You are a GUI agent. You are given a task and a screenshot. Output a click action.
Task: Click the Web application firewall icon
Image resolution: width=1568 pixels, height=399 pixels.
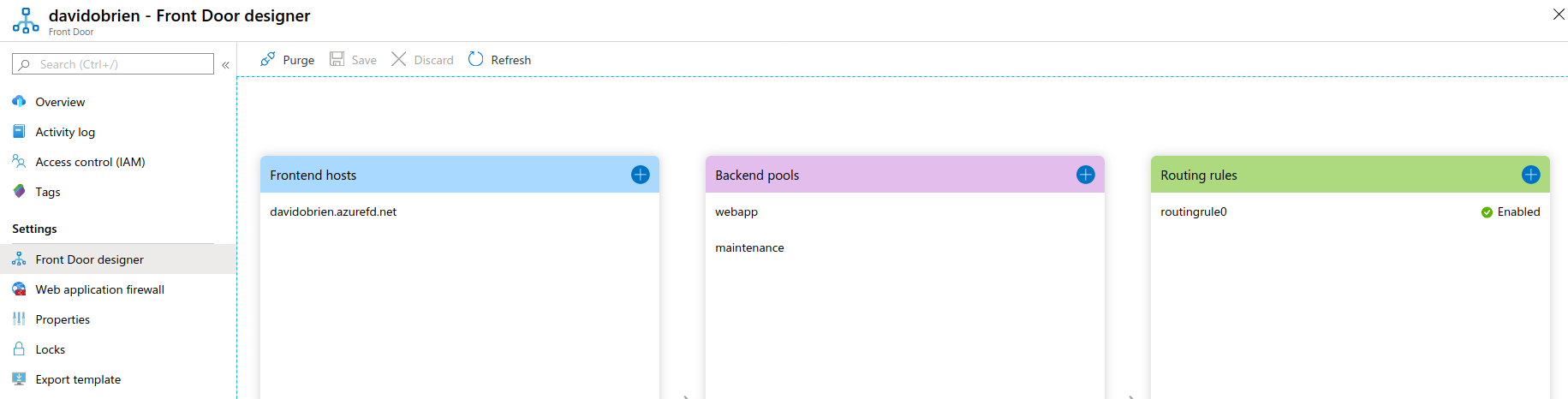[19, 289]
